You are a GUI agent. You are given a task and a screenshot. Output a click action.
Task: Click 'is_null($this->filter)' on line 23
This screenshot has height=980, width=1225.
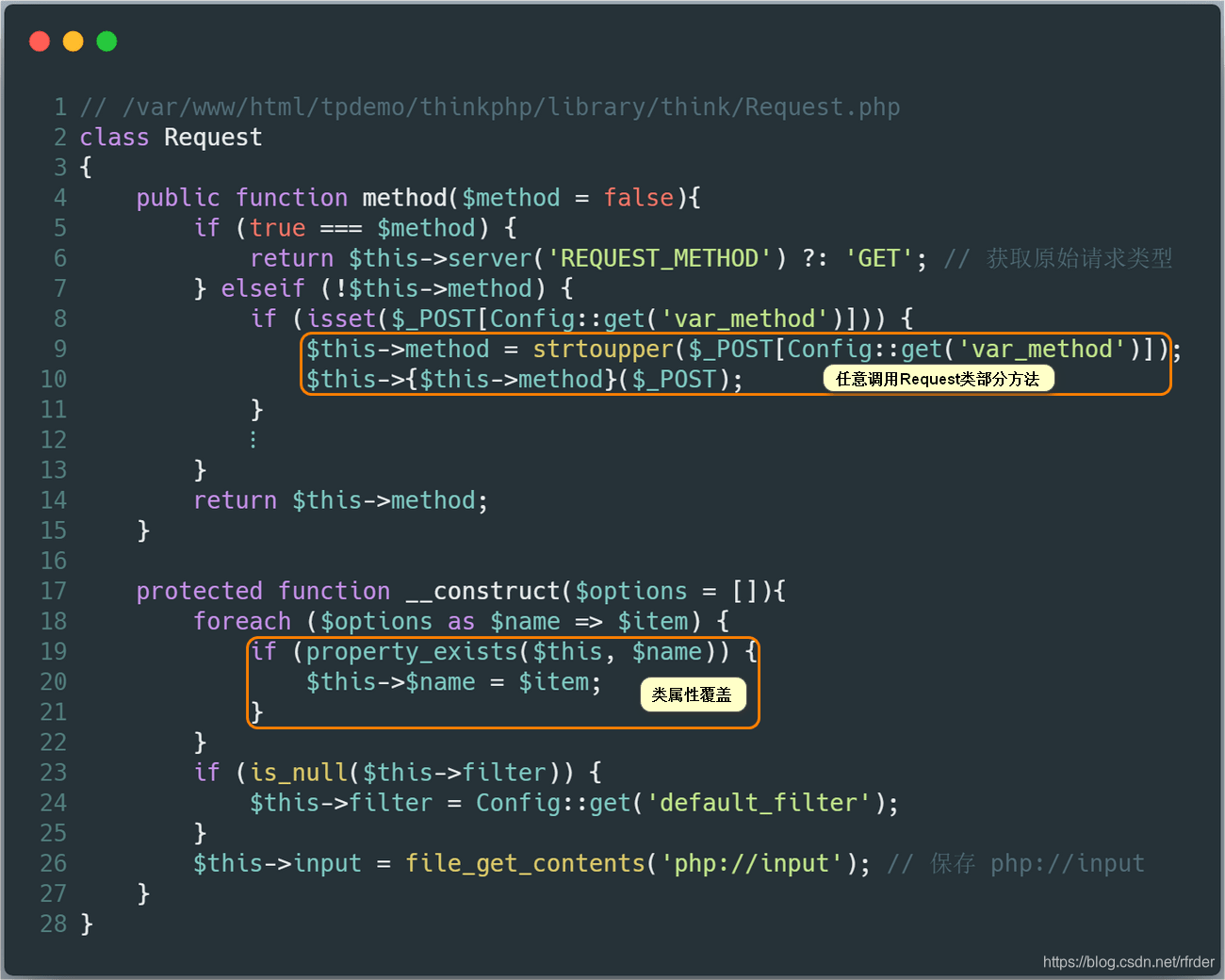(x=404, y=773)
